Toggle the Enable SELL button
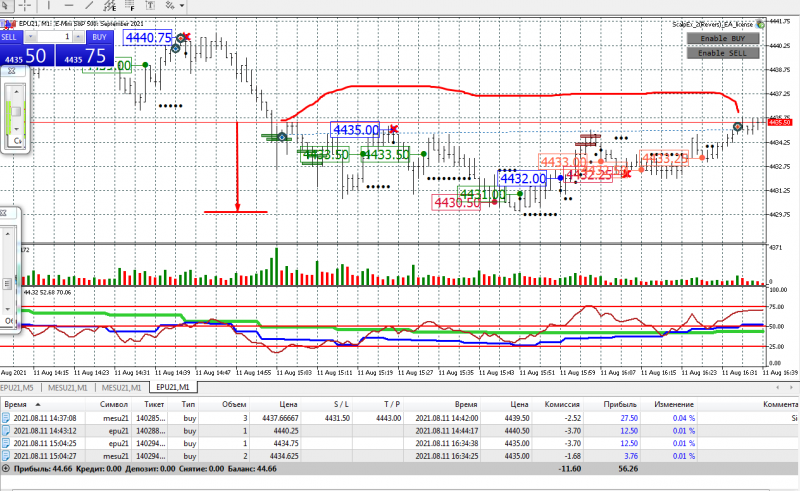This screenshot has width=800, height=491. [x=723, y=53]
